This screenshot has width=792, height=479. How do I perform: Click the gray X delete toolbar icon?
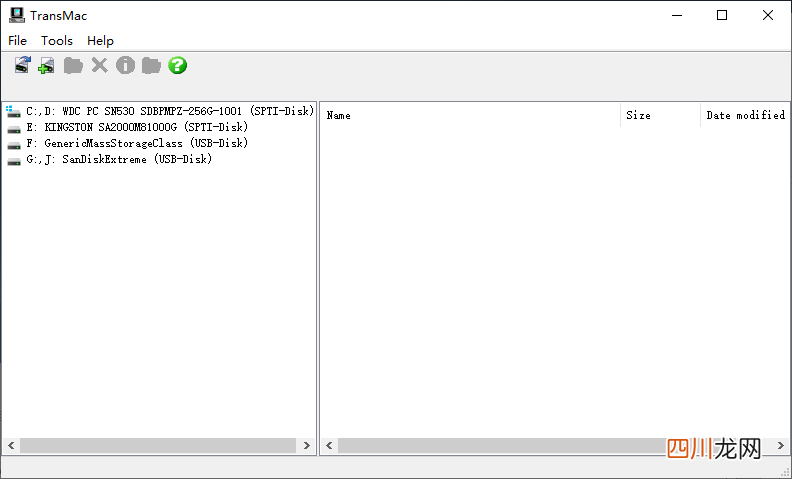pos(100,65)
